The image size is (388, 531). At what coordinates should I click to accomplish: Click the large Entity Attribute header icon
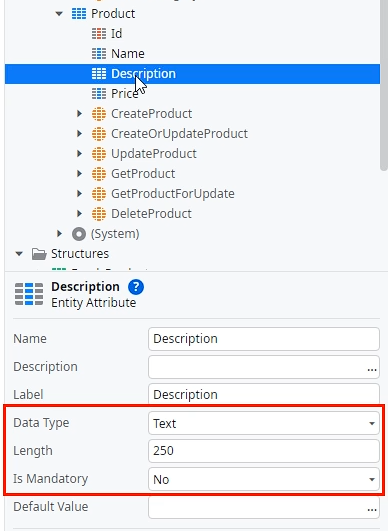[x=29, y=294]
